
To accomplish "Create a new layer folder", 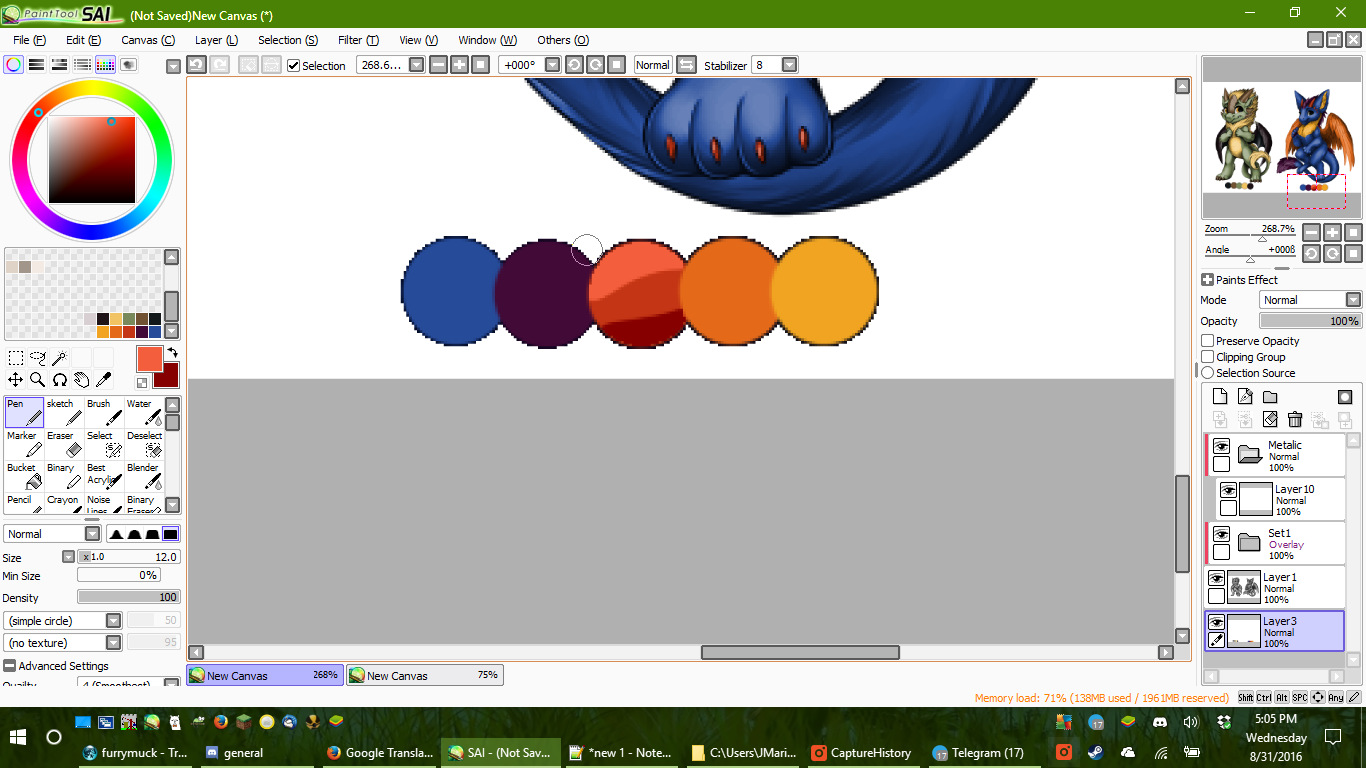I will (1270, 397).
